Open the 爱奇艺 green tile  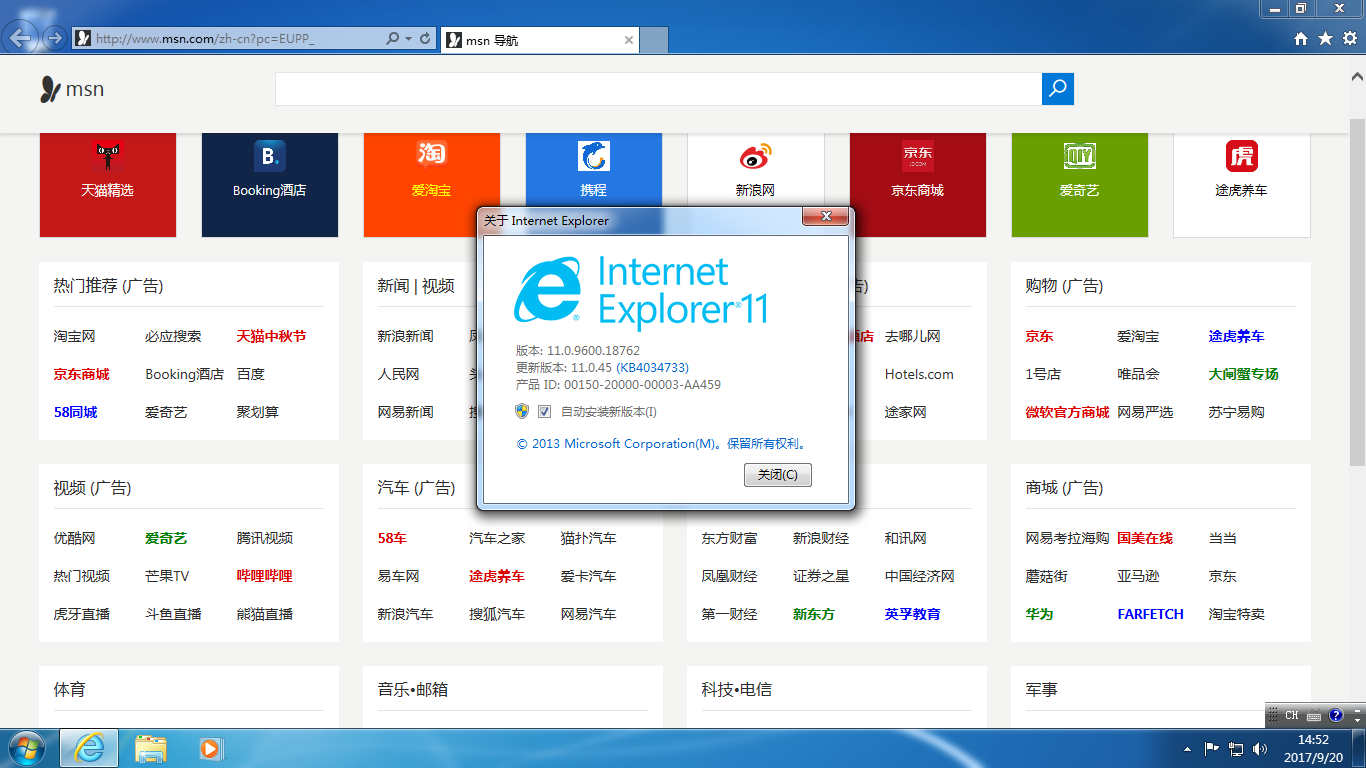[x=1080, y=185]
